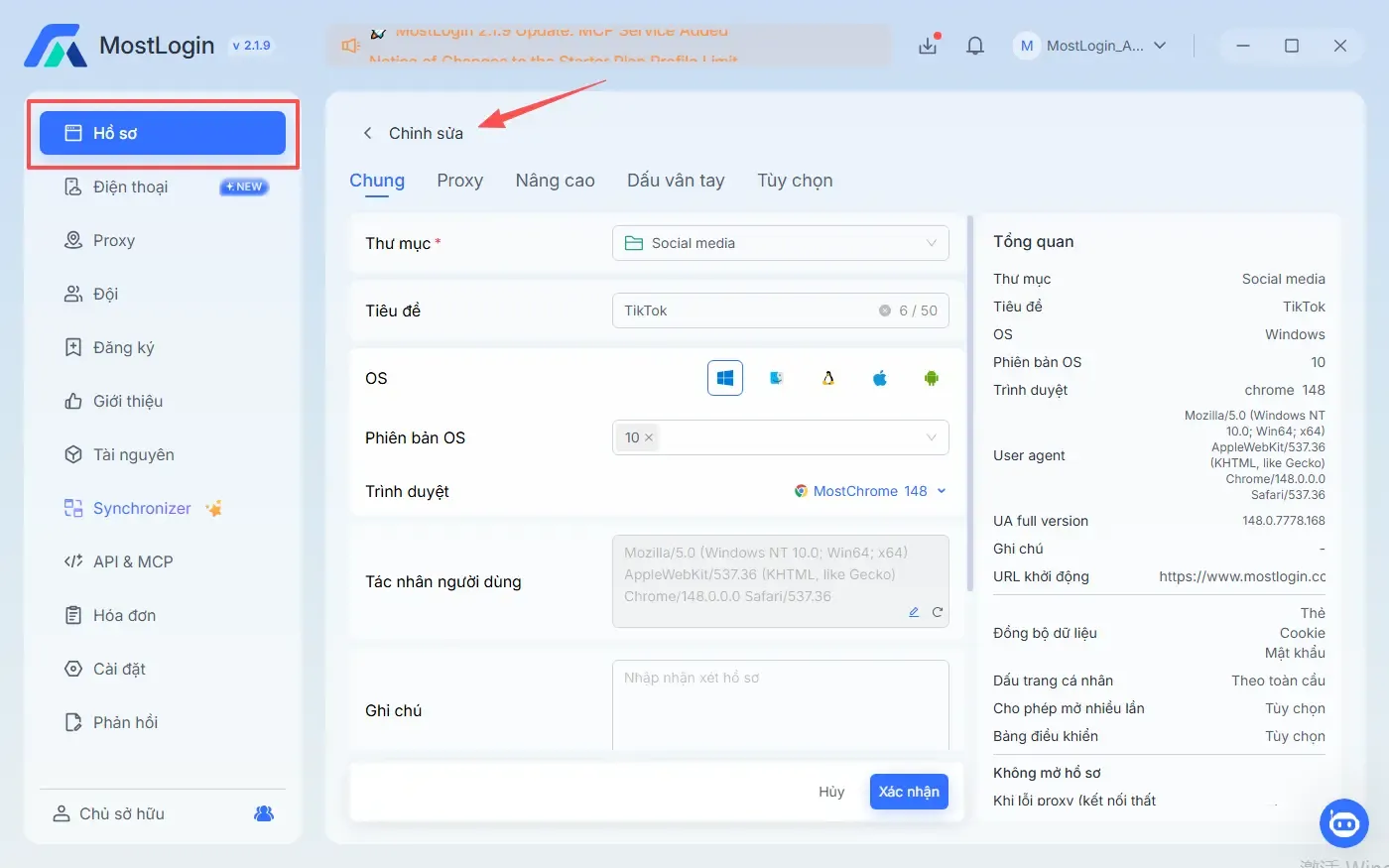The image size is (1389, 868).
Task: Click the refresh icon to regenerate user agent
Action: (x=938, y=612)
